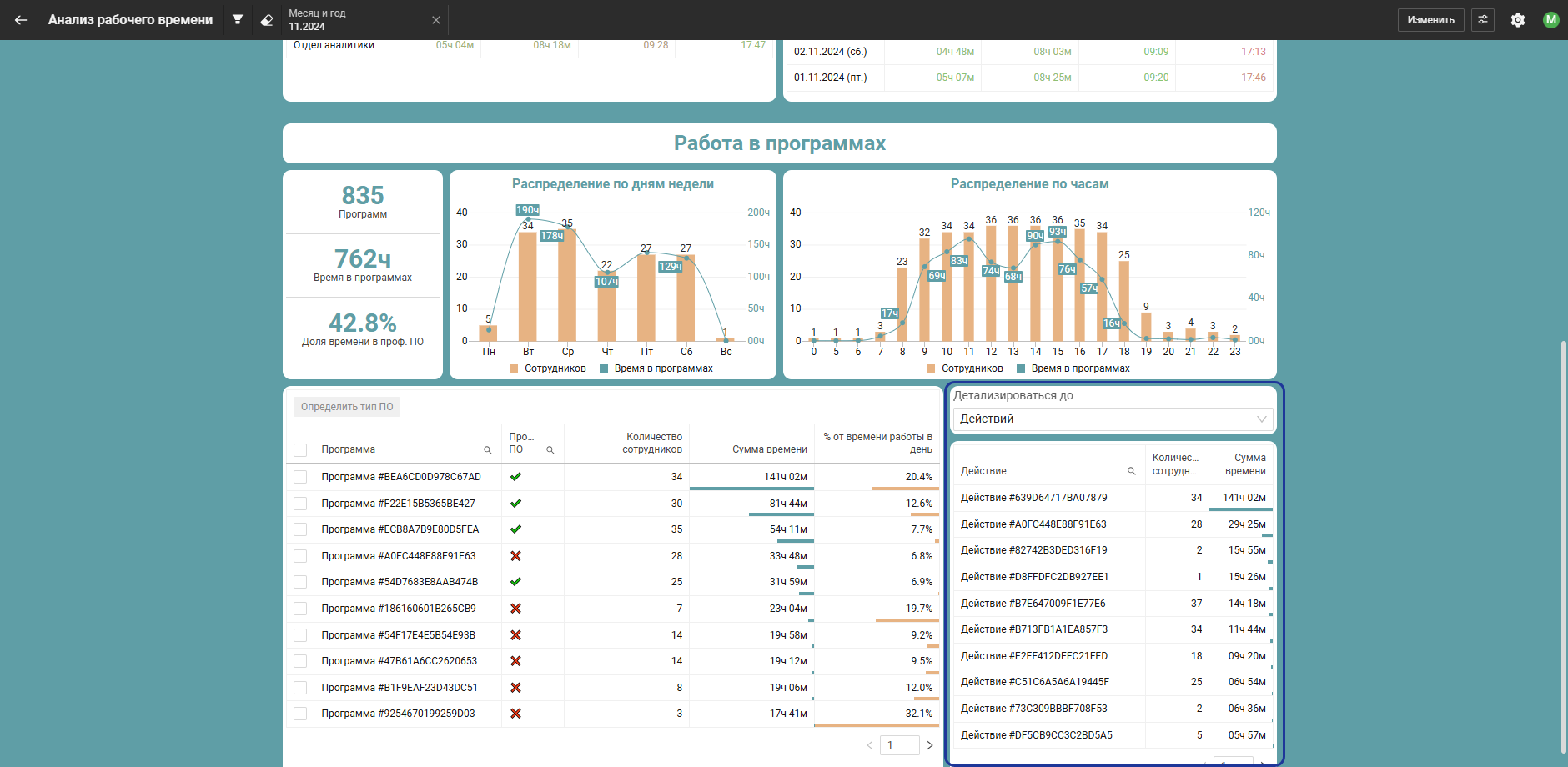The height and width of the screenshot is (767, 1568).
Task: Search in the Про... ПО column
Action: 550,450
